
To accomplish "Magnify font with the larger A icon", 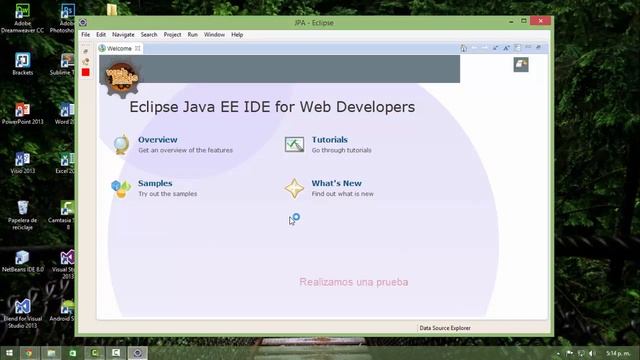I will tap(506, 48).
